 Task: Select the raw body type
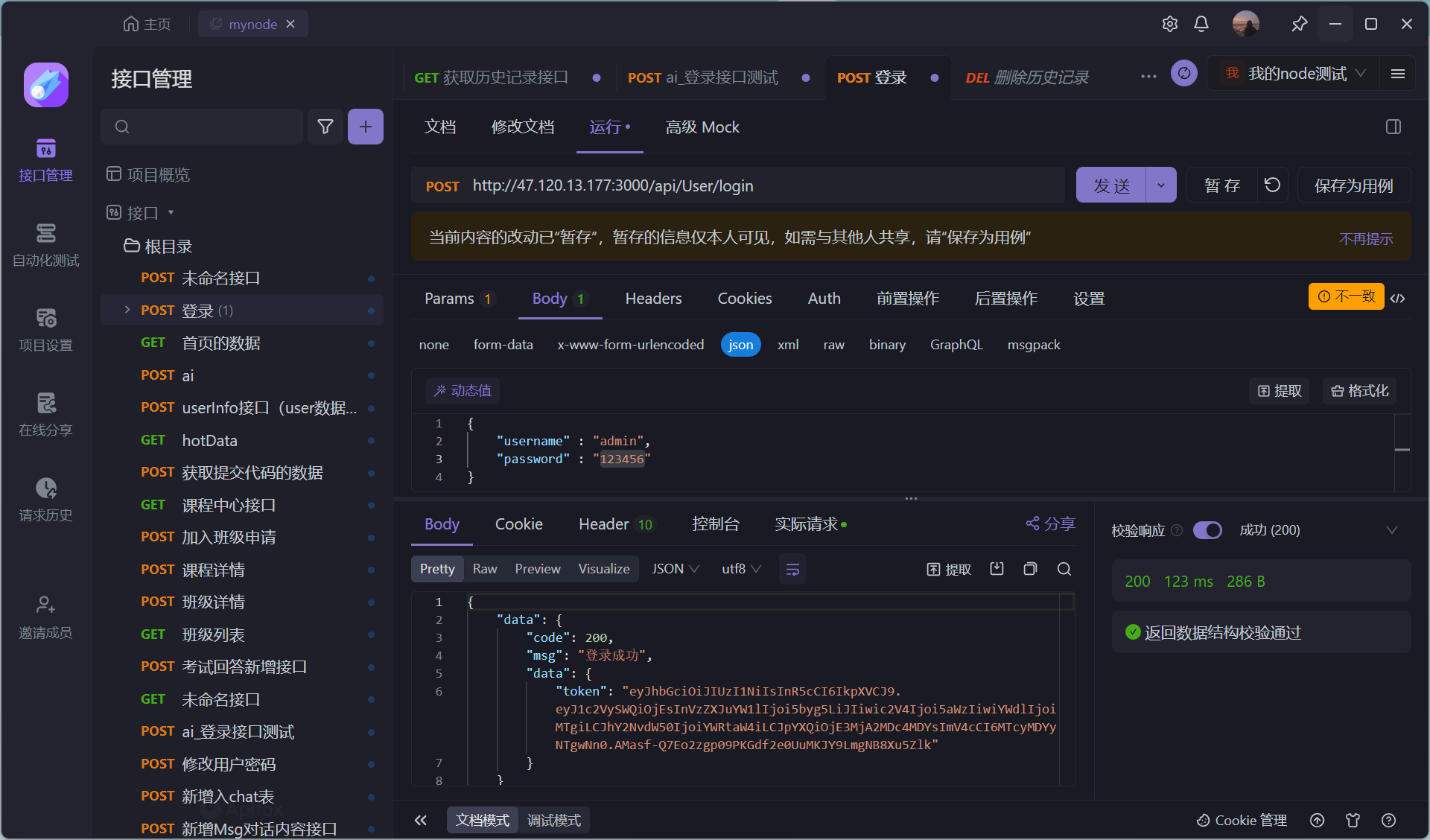click(833, 345)
